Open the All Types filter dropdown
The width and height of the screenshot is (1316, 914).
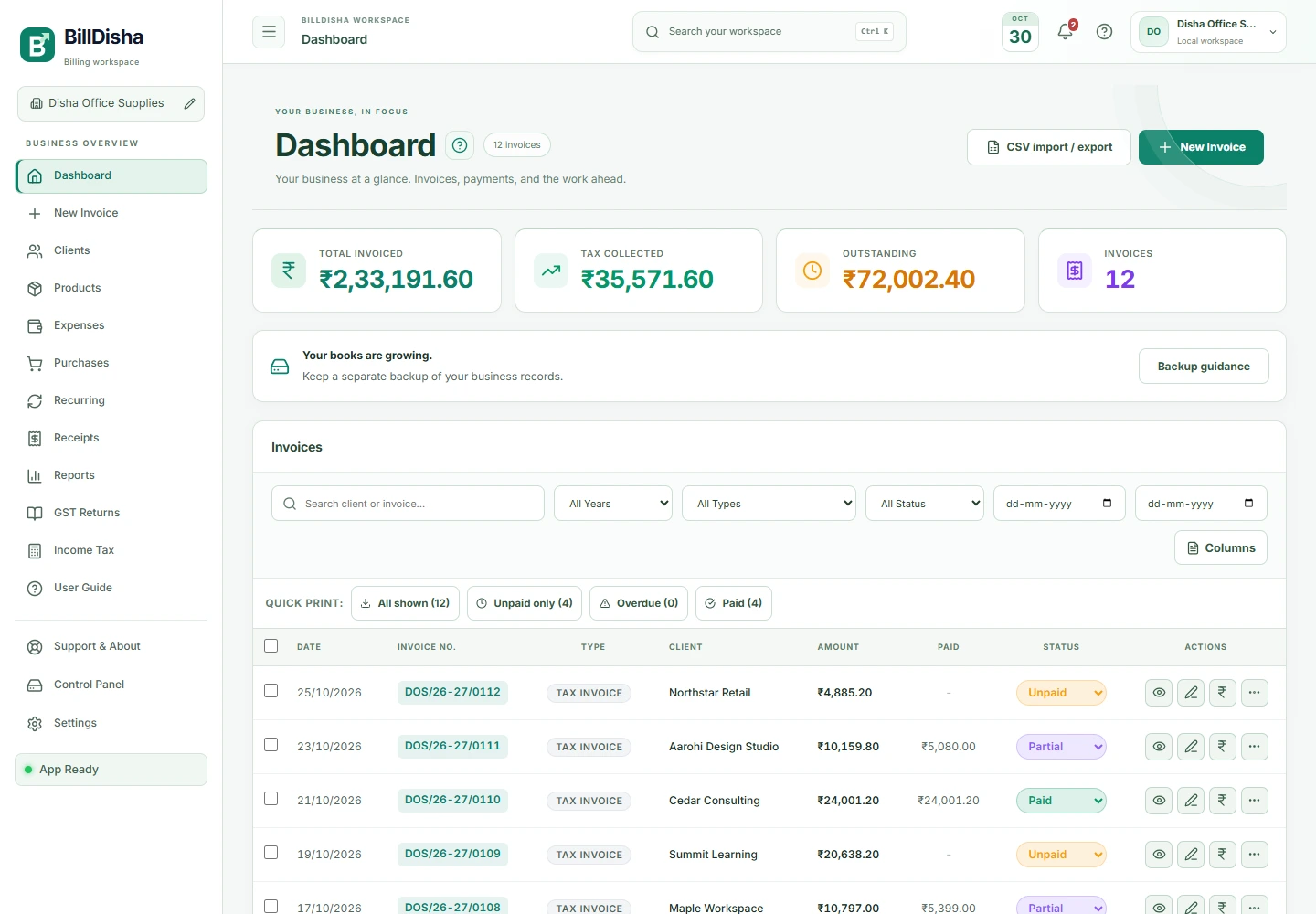pos(769,504)
